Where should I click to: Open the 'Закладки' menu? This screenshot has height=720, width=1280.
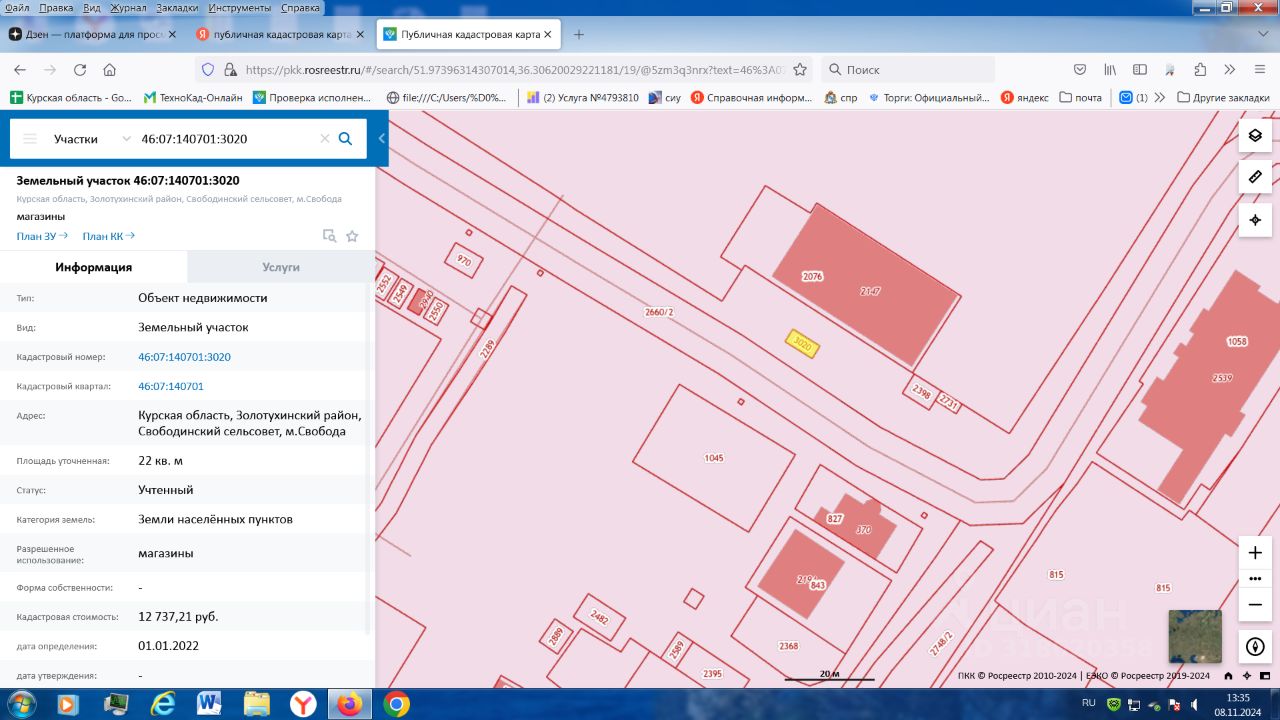coord(177,7)
